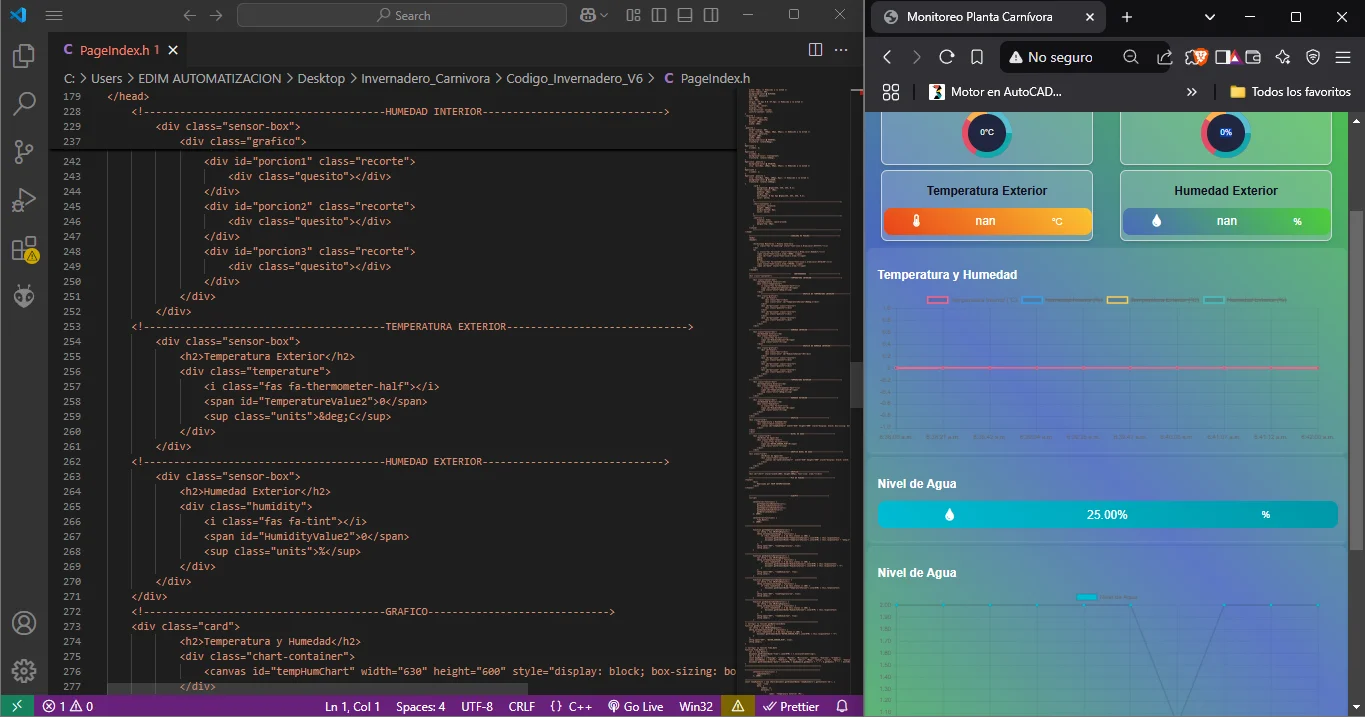Open the Search view in the sidebar
The image size is (1365, 717).
pyautogui.click(x=24, y=103)
